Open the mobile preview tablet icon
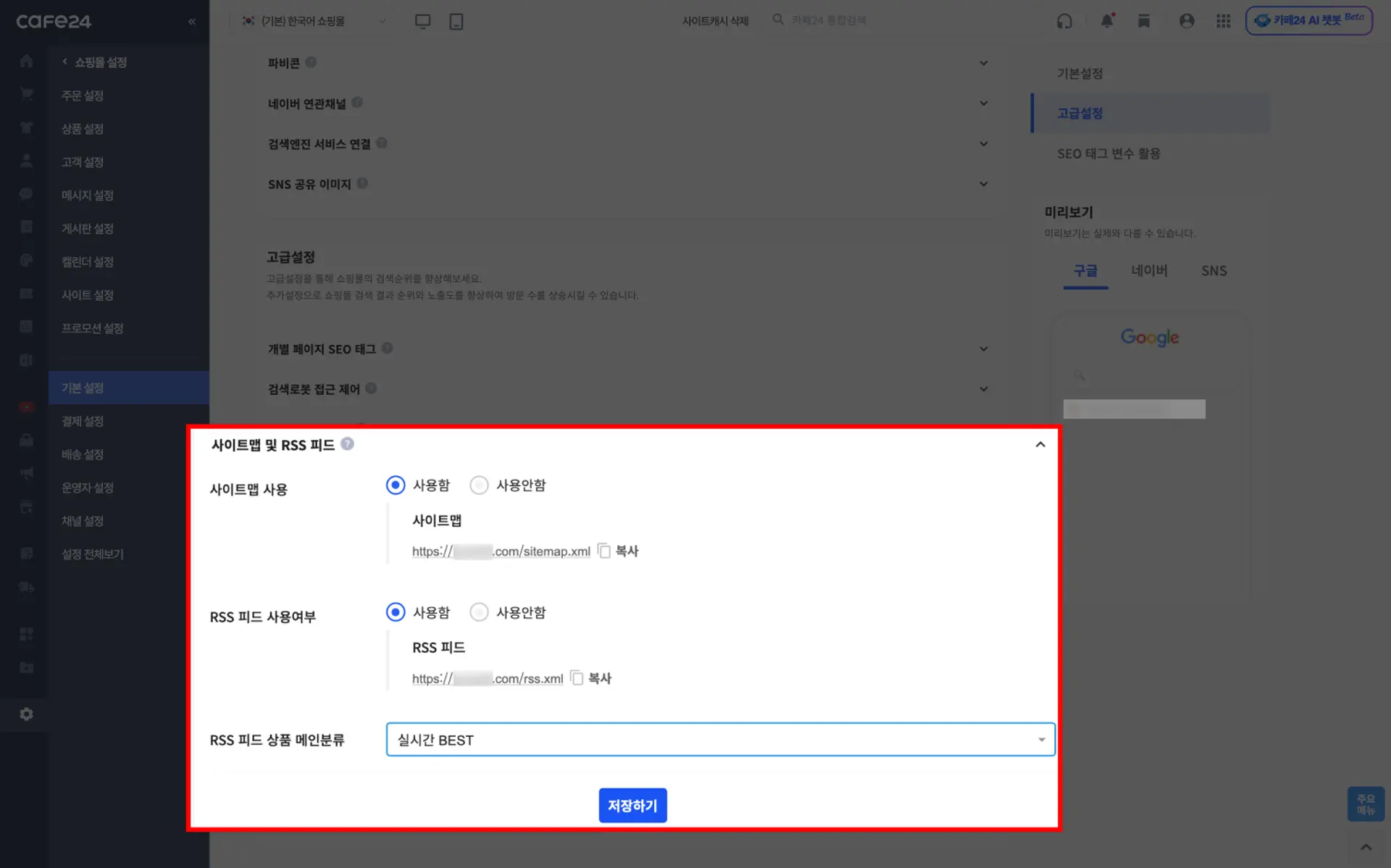 (x=456, y=21)
